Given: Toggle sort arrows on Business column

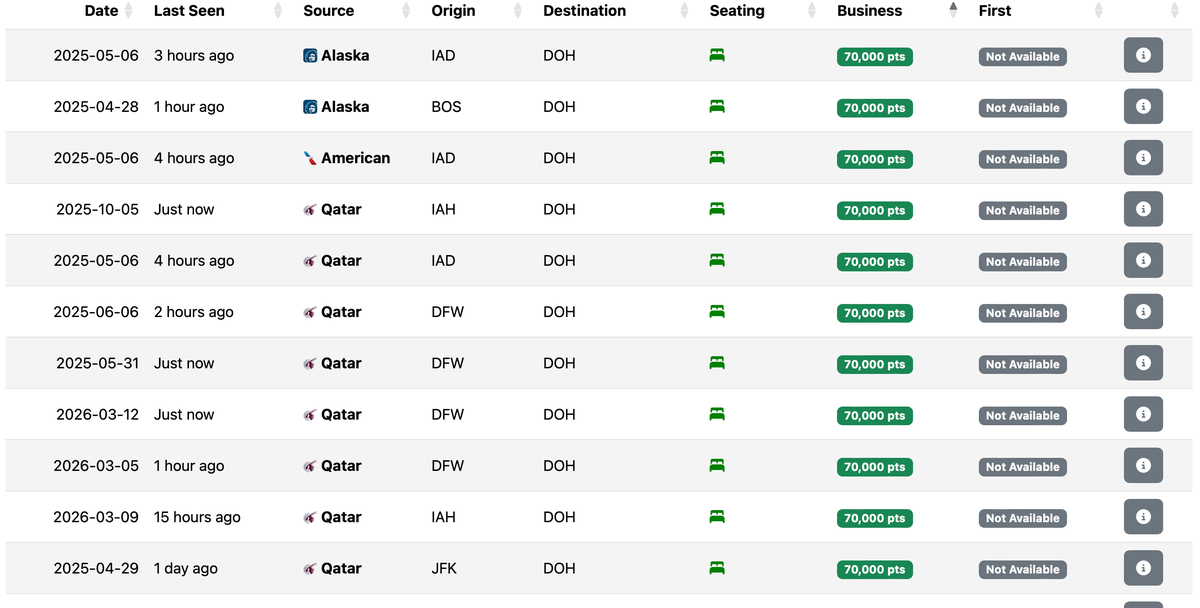Looking at the screenshot, I should (953, 11).
